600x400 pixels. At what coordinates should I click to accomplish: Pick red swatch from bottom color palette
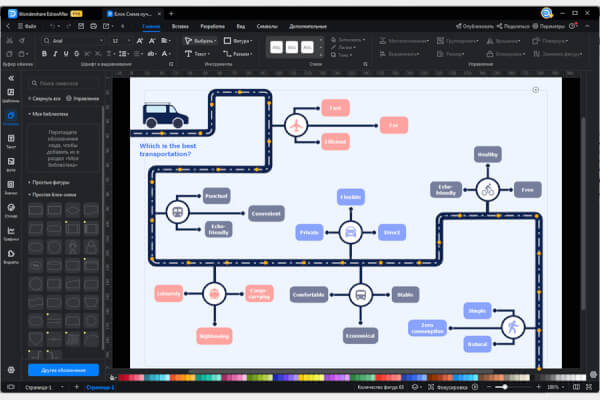tap(124, 377)
